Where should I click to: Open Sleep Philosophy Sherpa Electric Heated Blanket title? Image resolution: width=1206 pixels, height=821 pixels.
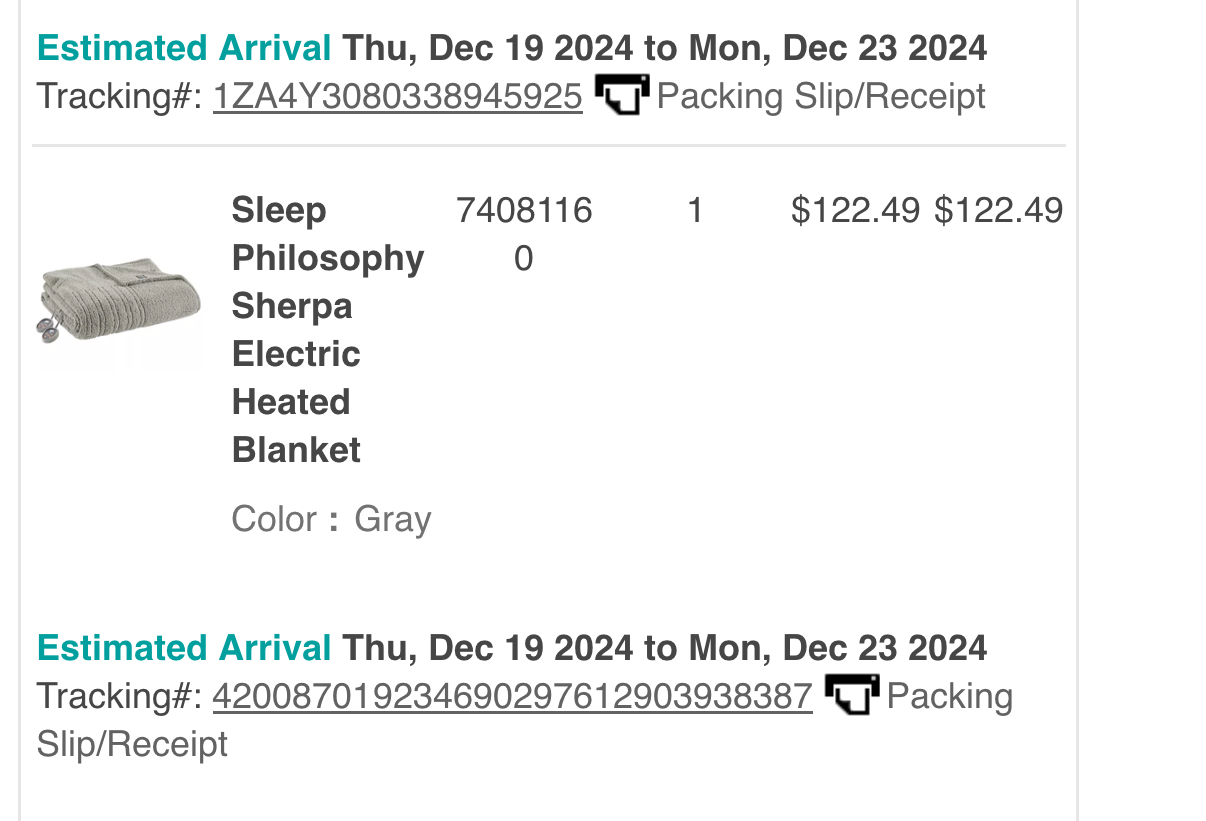(x=328, y=330)
